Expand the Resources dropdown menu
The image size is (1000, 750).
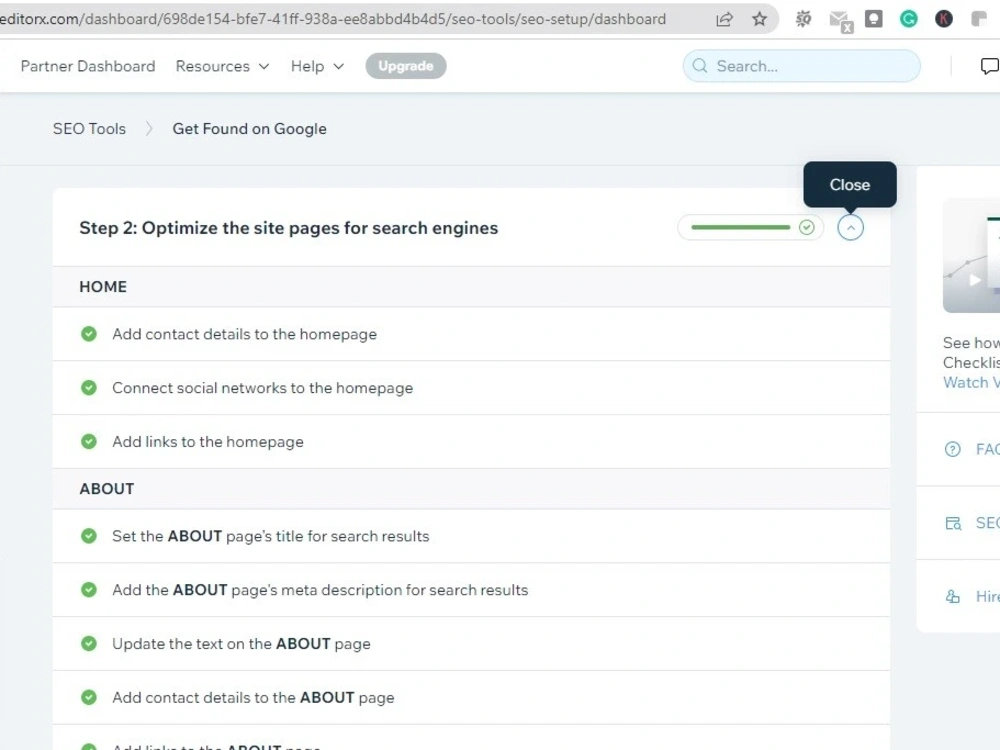click(x=222, y=66)
